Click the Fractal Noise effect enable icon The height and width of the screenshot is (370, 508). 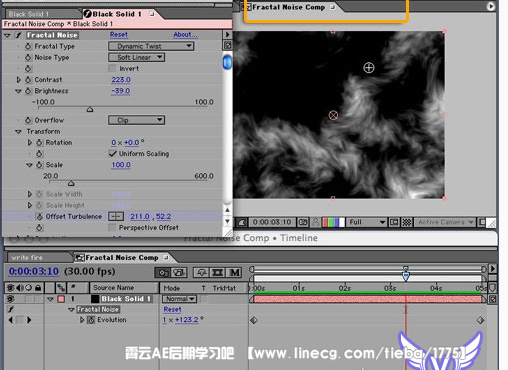(19, 35)
